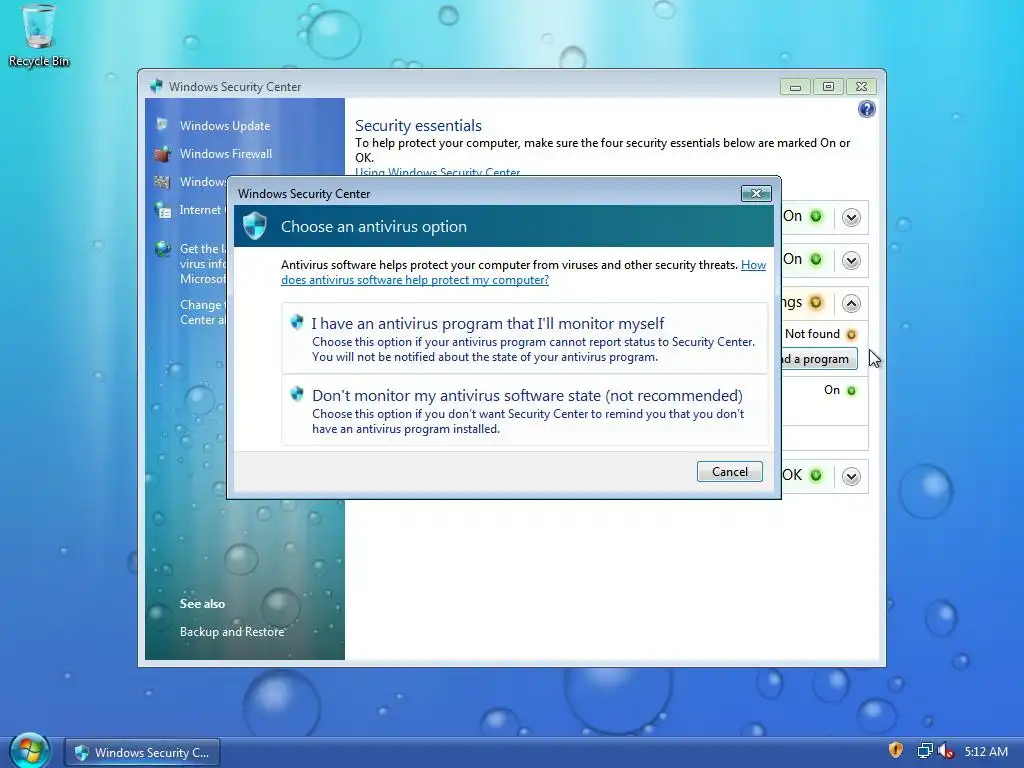Click the blue help question mark icon
1024x768 pixels.
867,109
